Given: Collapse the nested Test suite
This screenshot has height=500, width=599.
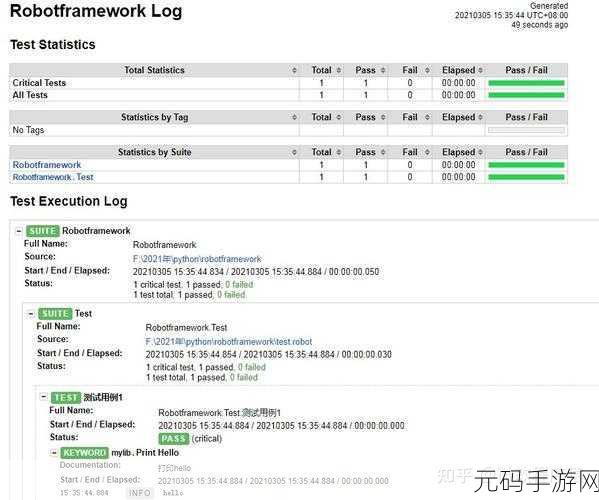Looking at the screenshot, I should [x=31, y=314].
